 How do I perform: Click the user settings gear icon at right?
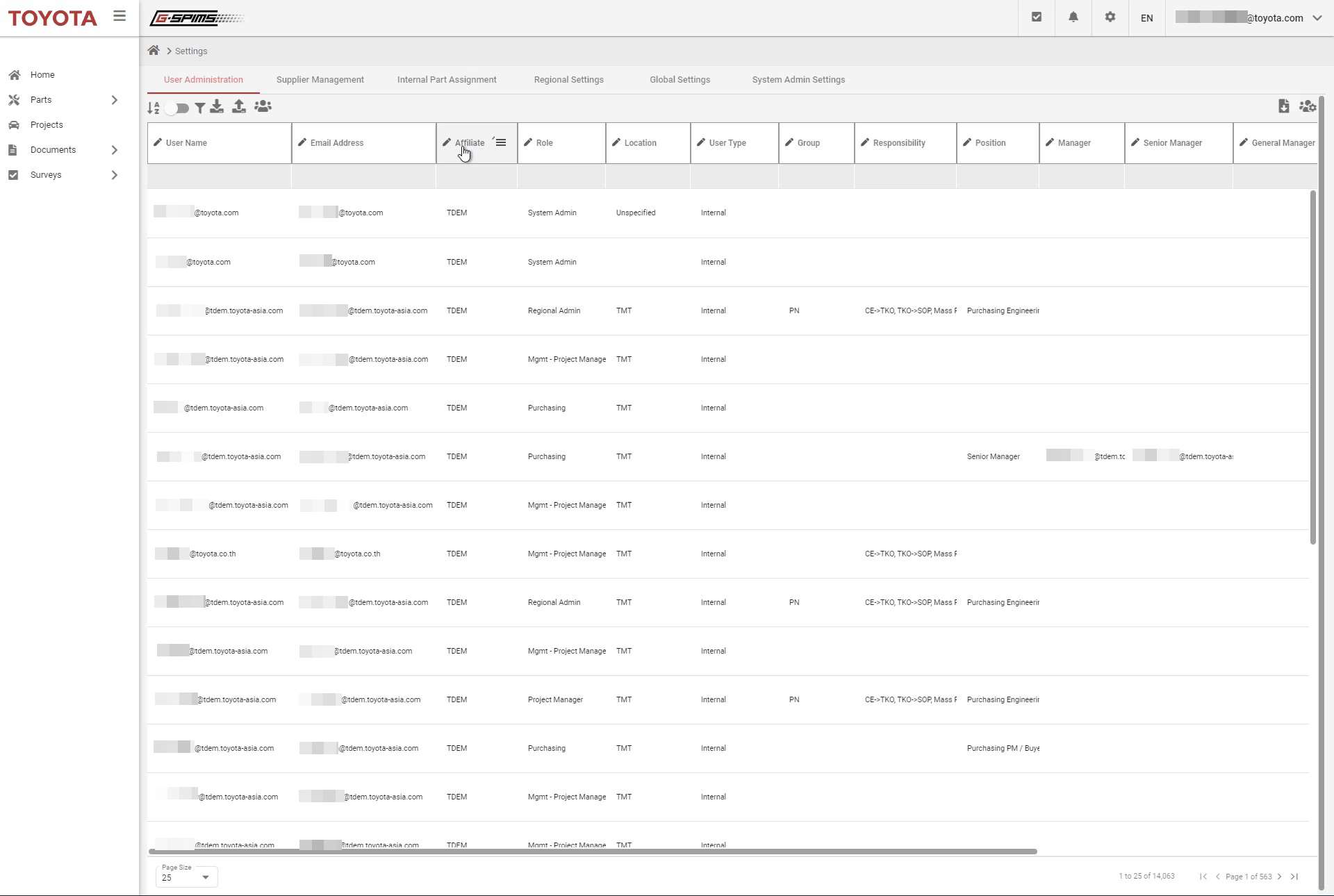(1307, 106)
